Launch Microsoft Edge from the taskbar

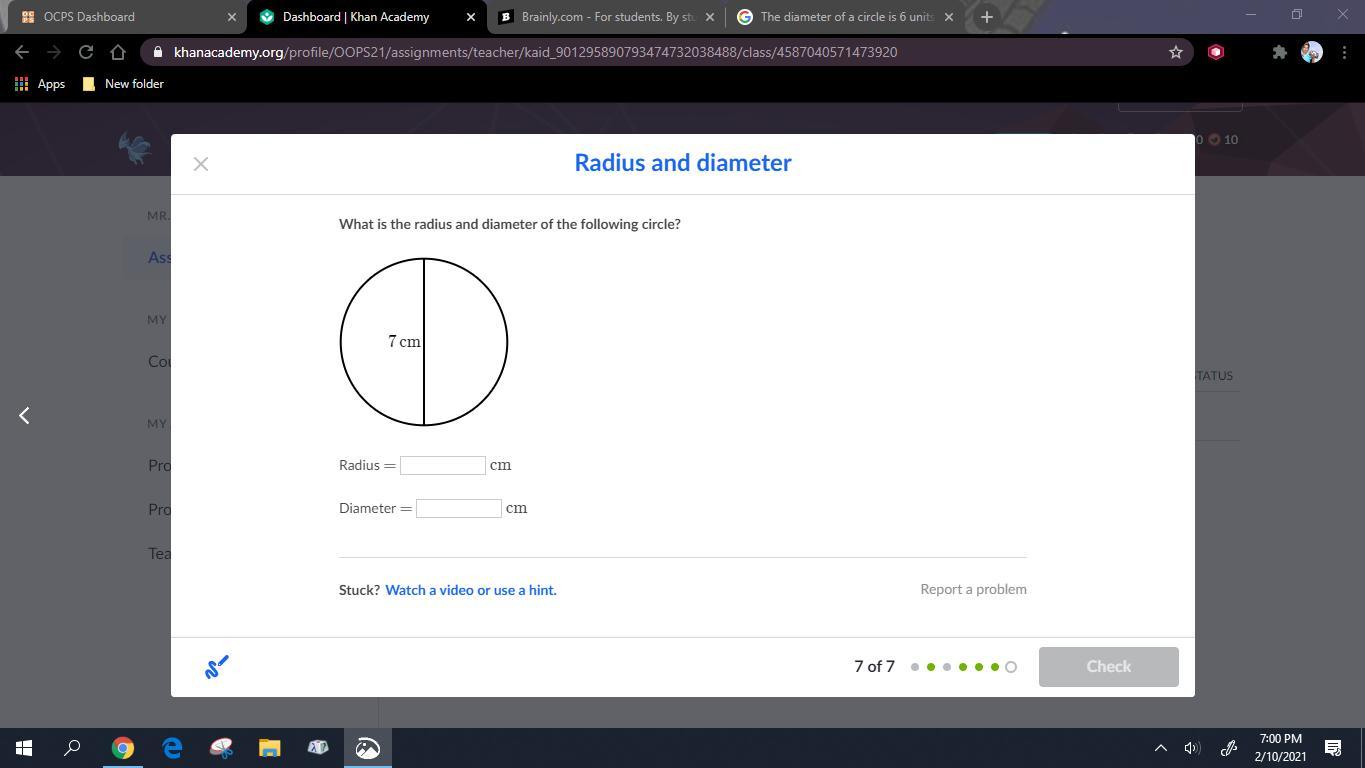click(172, 748)
